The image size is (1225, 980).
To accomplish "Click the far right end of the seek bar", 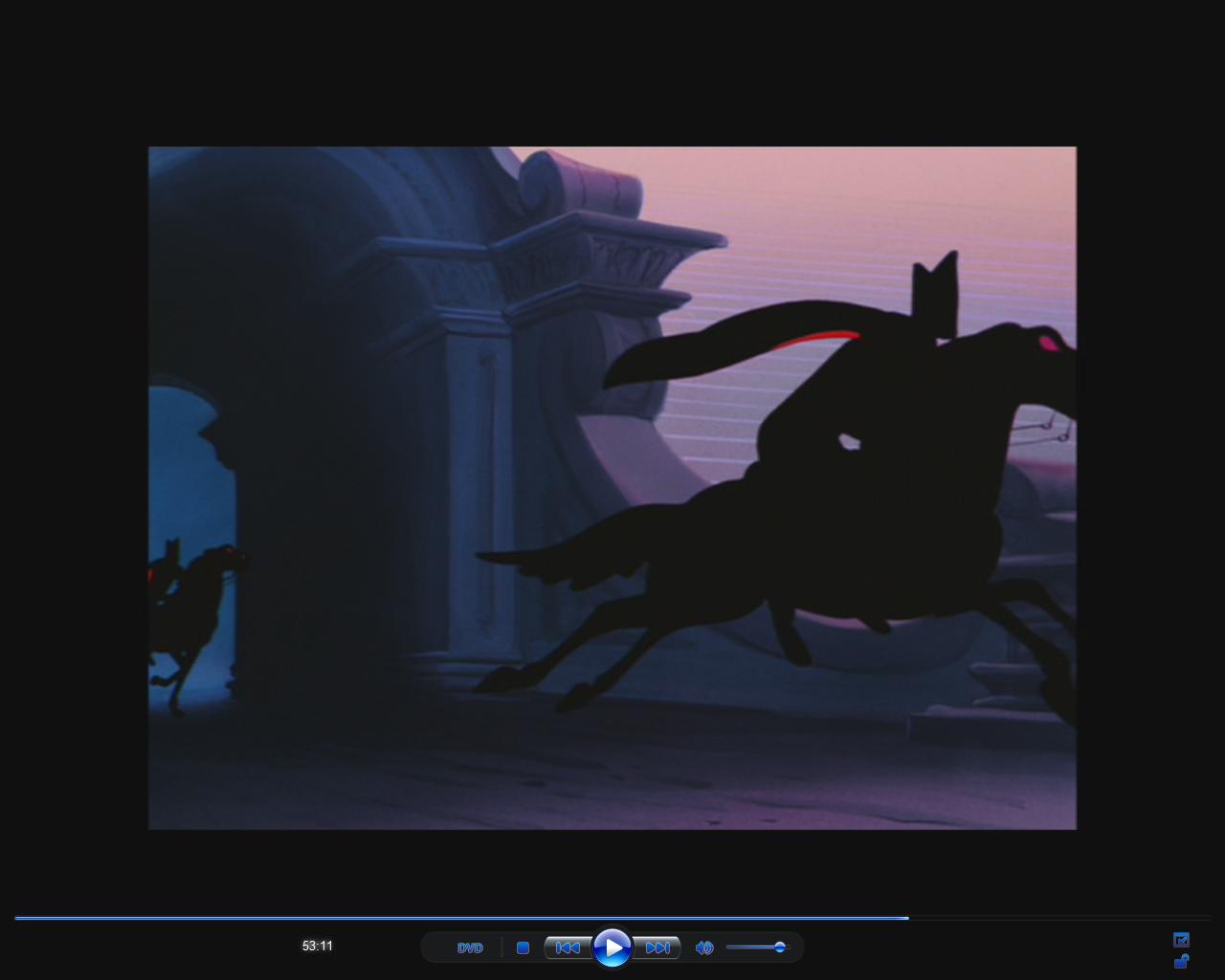I will tap(1208, 918).
